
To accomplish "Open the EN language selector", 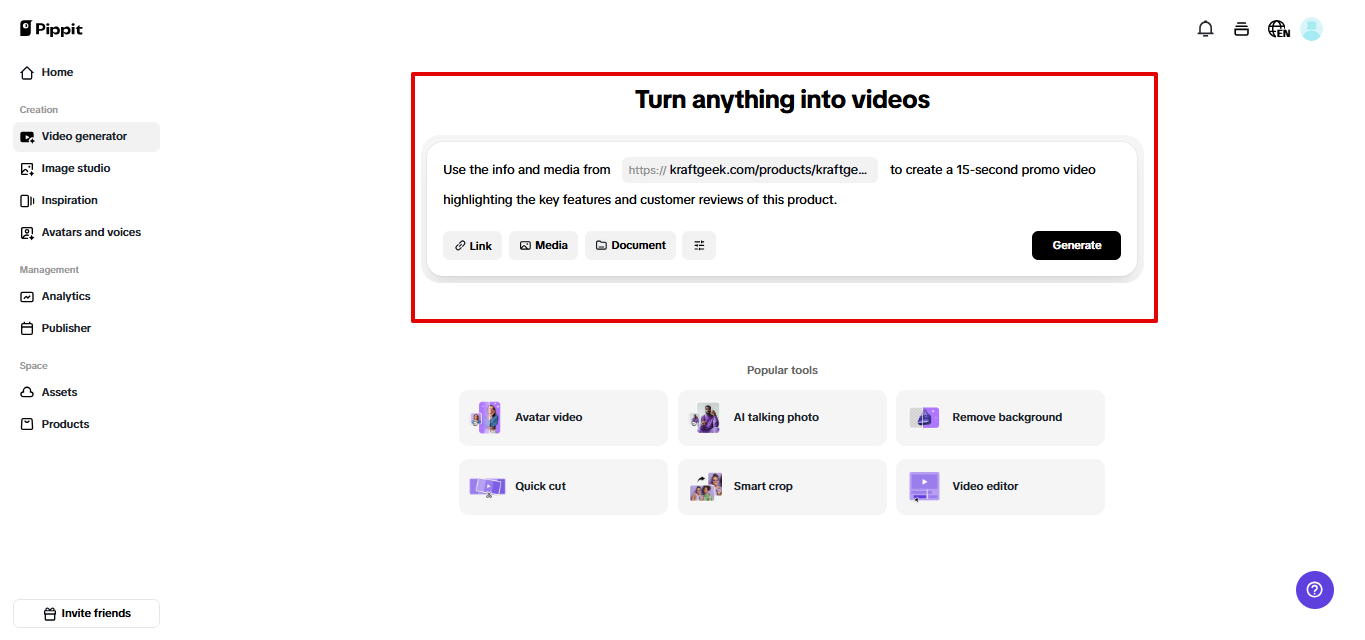I will tap(1277, 28).
